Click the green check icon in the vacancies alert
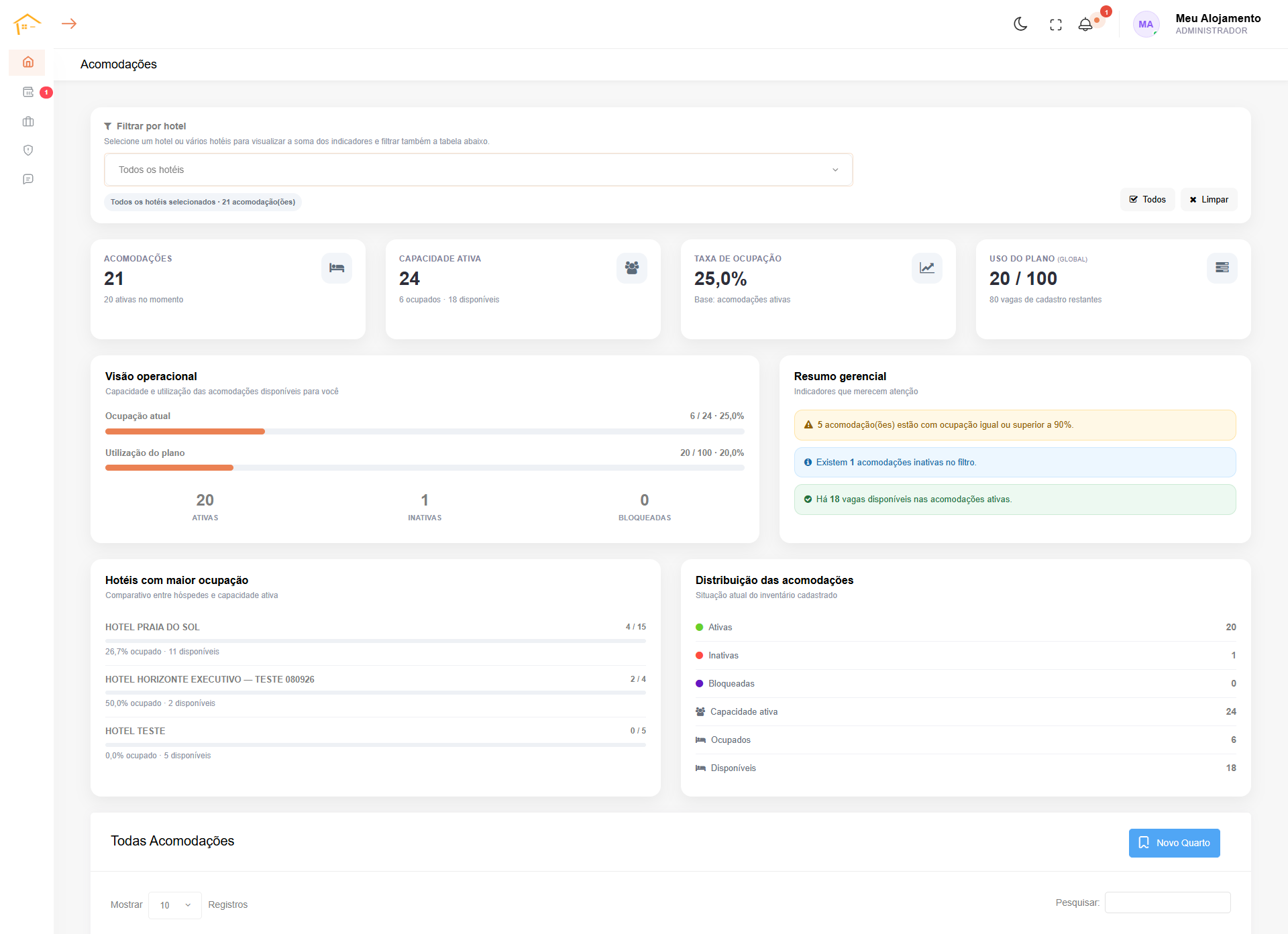 click(808, 500)
